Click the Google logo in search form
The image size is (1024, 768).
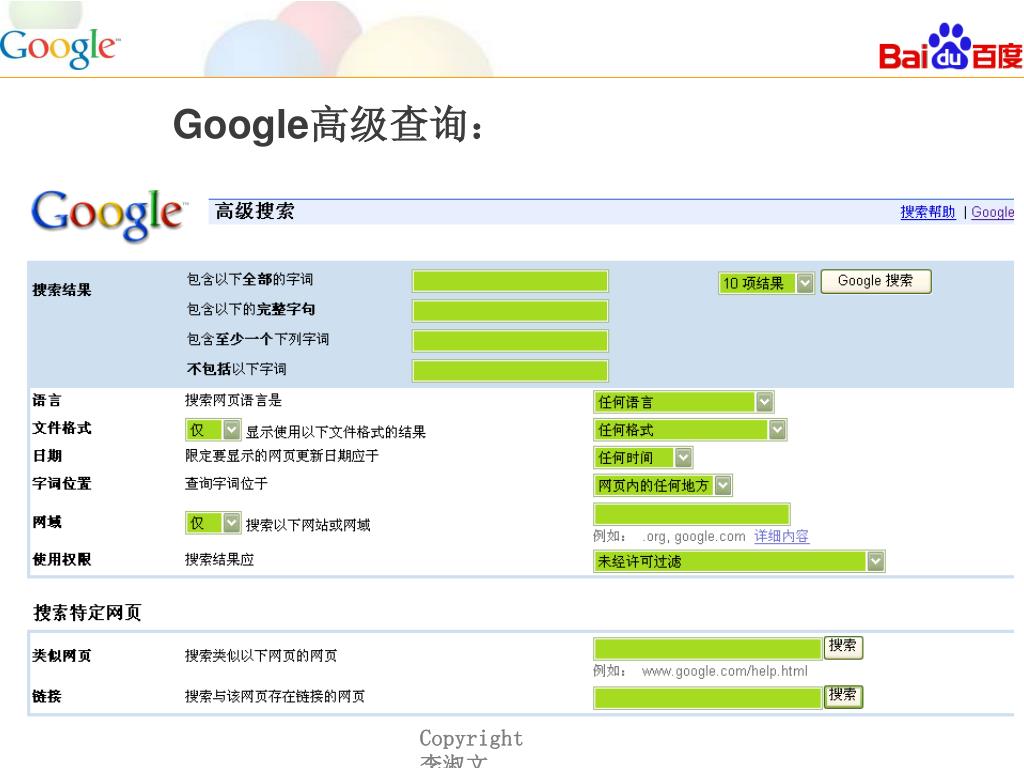tap(108, 215)
